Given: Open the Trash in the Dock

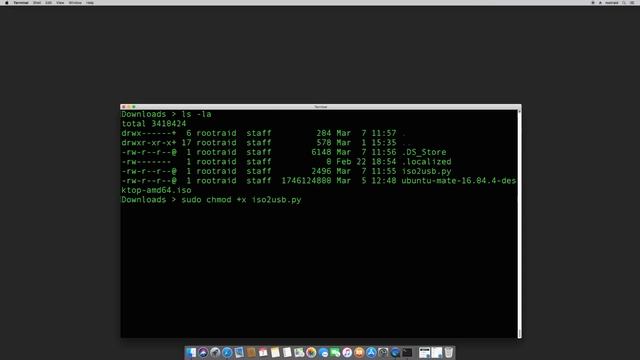Looking at the screenshot, I should coord(449,352).
